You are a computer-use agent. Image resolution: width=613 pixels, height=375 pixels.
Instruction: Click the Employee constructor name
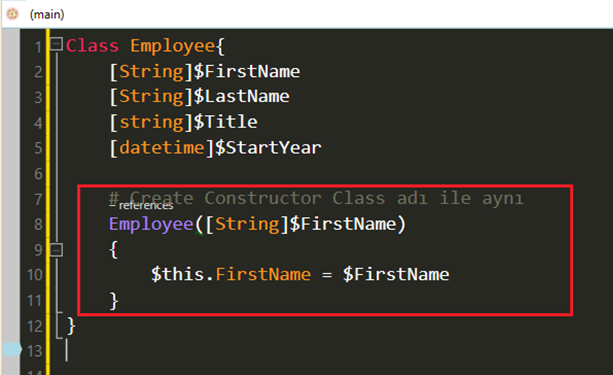(151, 224)
